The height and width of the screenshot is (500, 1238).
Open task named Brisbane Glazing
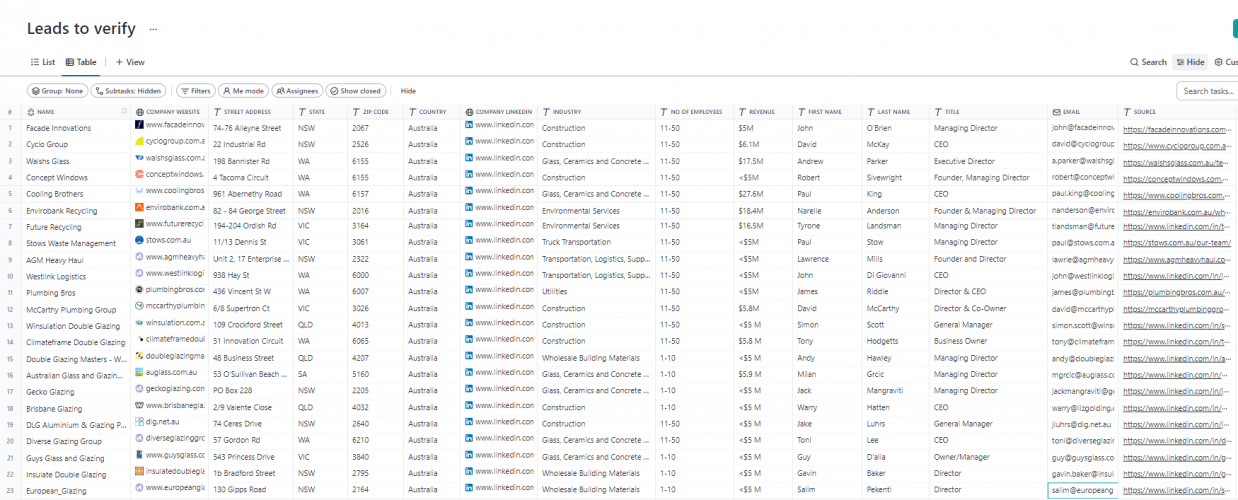click(x=54, y=408)
